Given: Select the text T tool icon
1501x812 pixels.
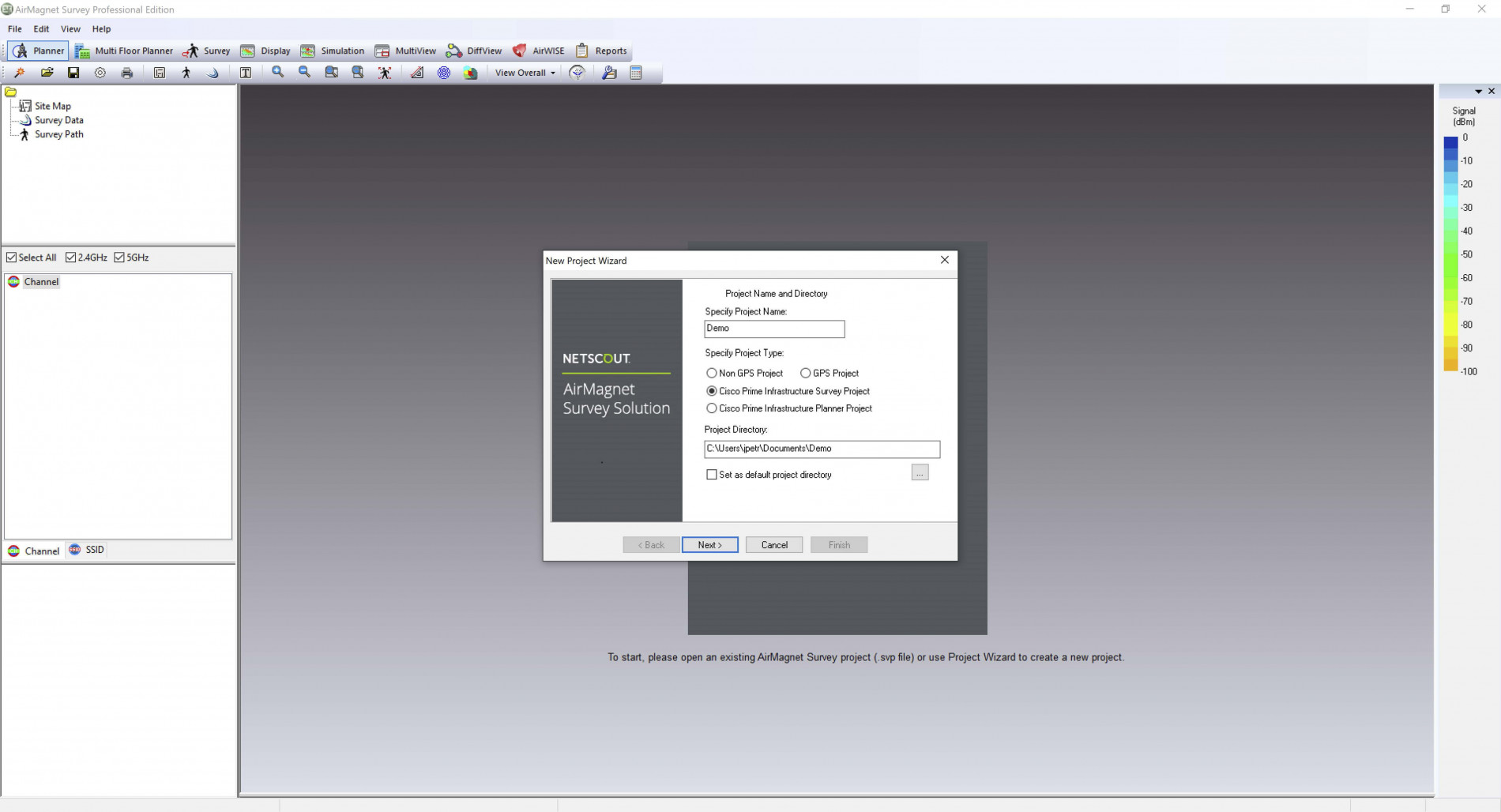Looking at the screenshot, I should coord(246,73).
